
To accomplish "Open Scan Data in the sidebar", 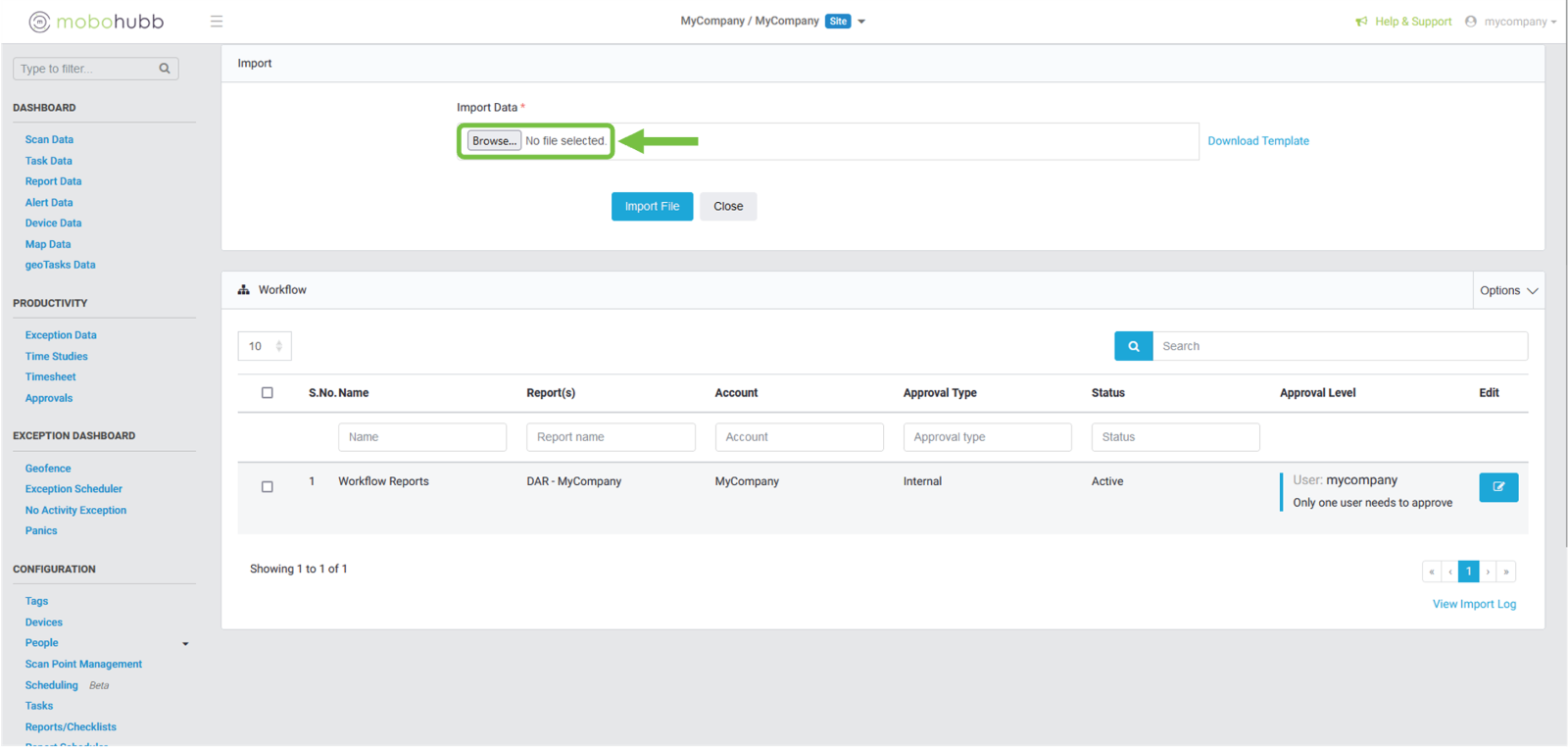I will pyautogui.click(x=49, y=140).
